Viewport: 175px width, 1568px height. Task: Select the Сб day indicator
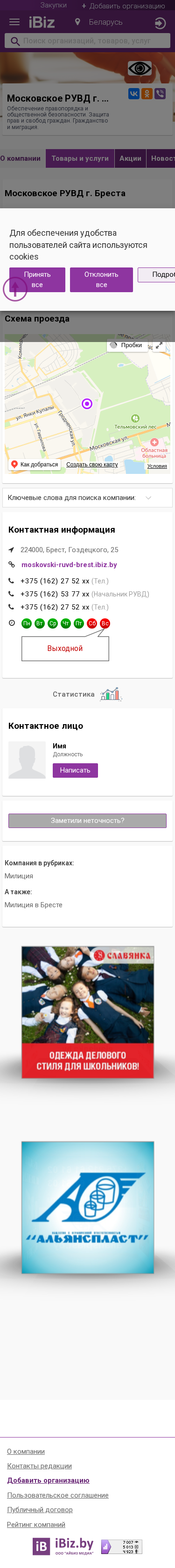tap(92, 623)
